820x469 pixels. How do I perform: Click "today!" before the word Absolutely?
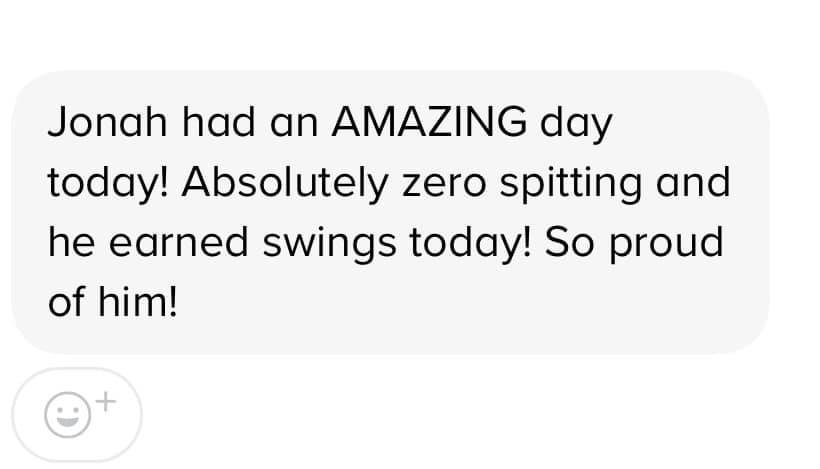[108, 184]
